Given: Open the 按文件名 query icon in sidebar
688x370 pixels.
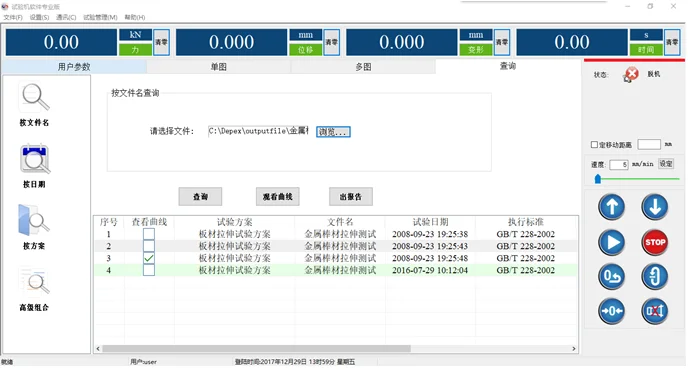Looking at the screenshot, I should tap(34, 97).
